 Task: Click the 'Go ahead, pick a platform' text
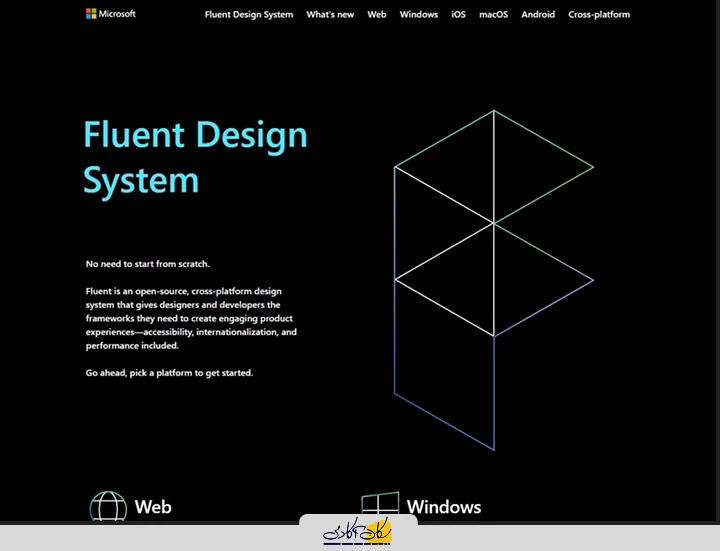[x=170, y=373]
